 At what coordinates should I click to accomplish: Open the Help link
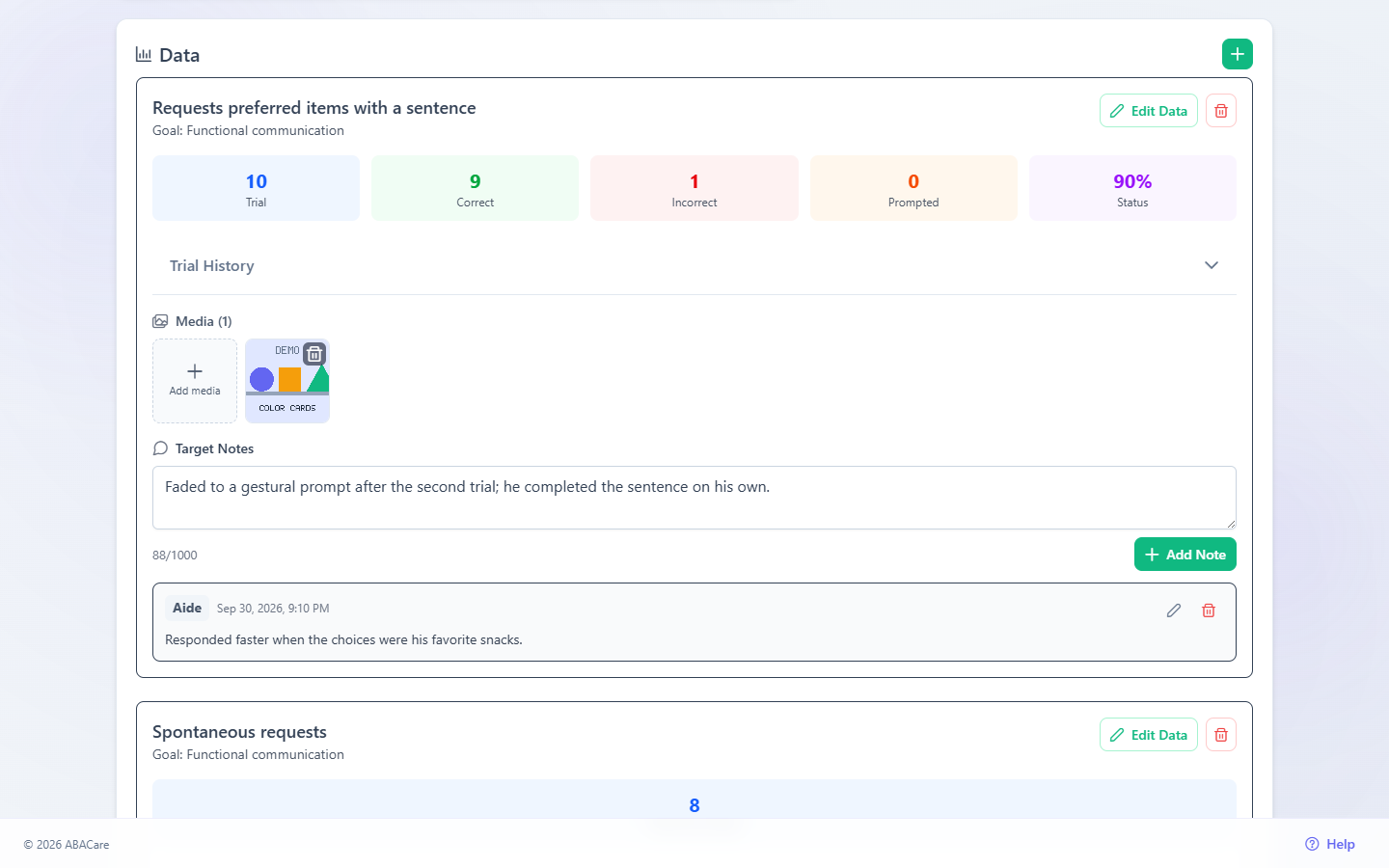(x=1330, y=844)
